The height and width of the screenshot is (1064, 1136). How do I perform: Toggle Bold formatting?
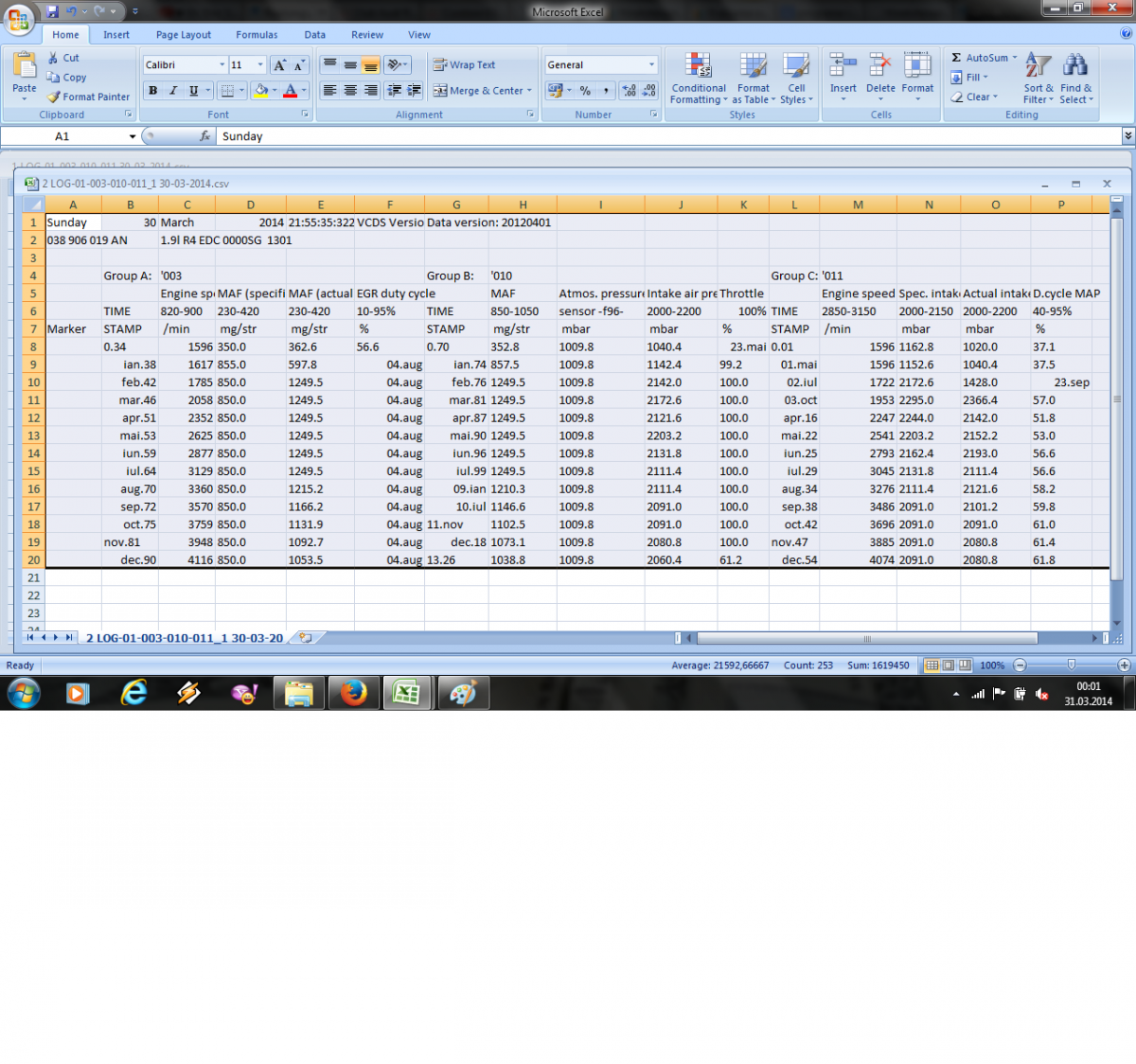[152, 91]
